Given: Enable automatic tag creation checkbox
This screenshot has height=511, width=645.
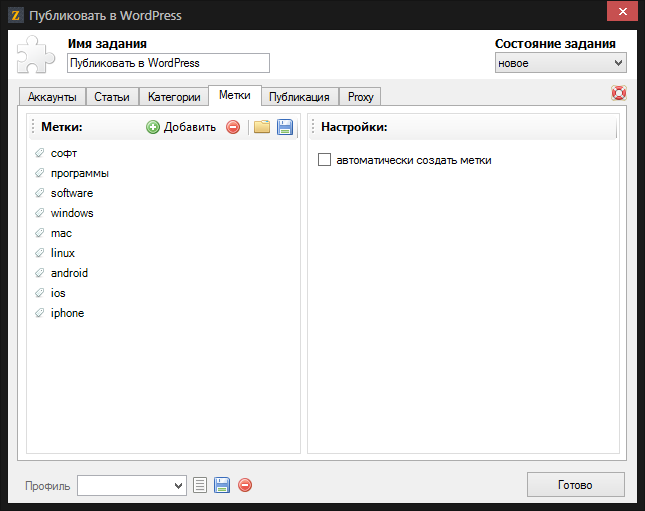Looking at the screenshot, I should pyautogui.click(x=324, y=160).
